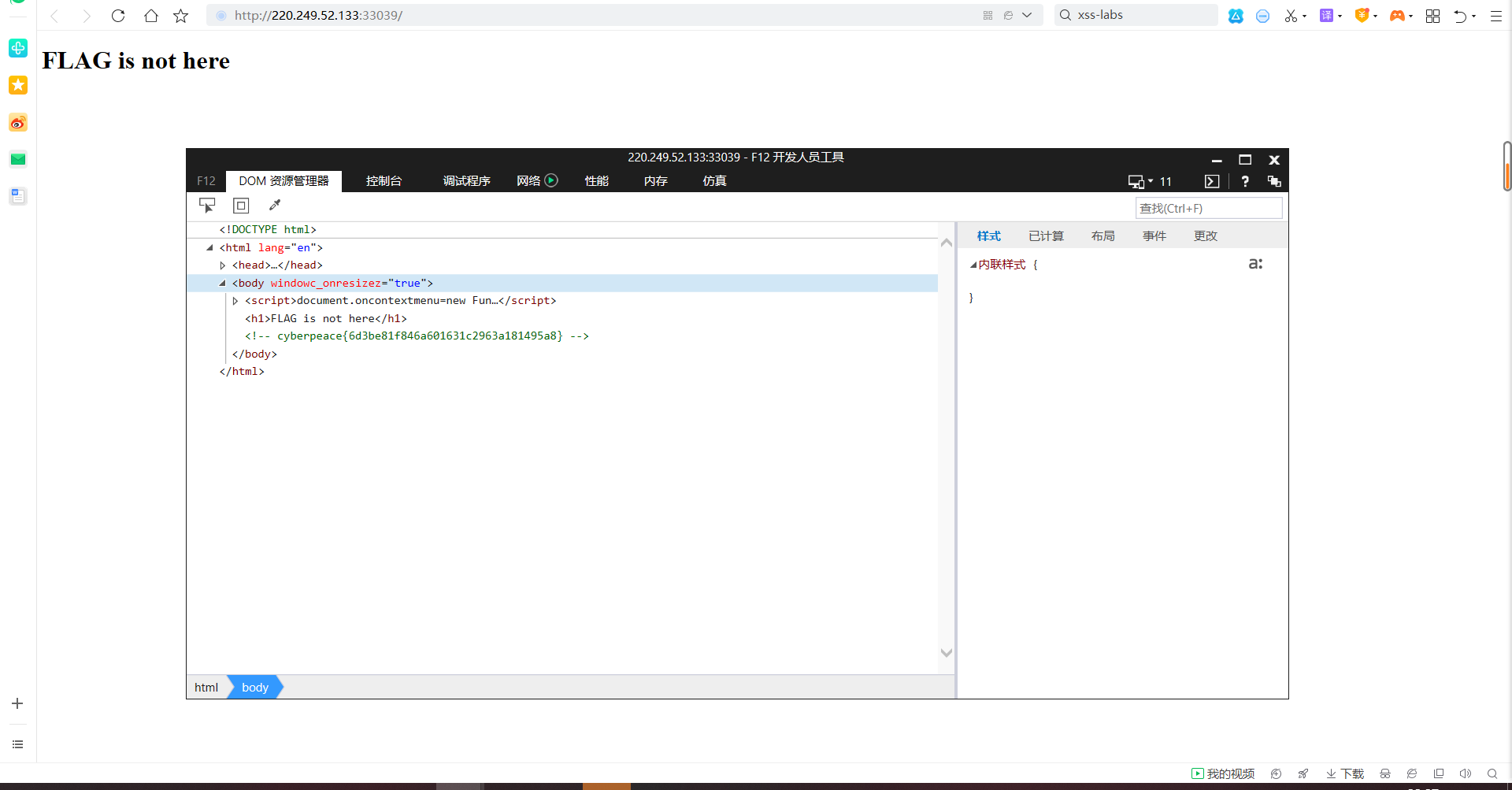Pick a color with the eyedropper tool
This screenshot has width=1512, height=790.
pyautogui.click(x=275, y=206)
